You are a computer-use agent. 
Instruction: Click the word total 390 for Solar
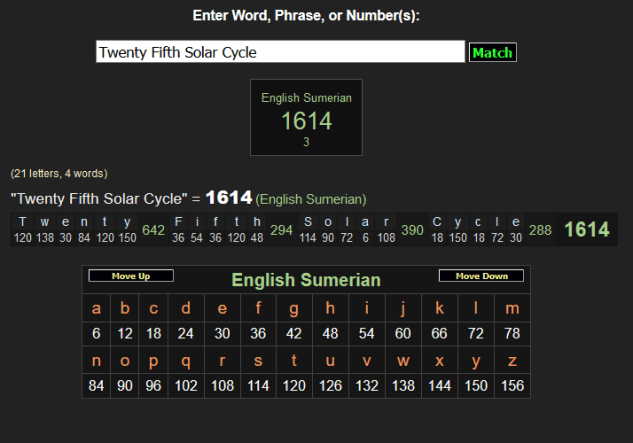[412, 230]
